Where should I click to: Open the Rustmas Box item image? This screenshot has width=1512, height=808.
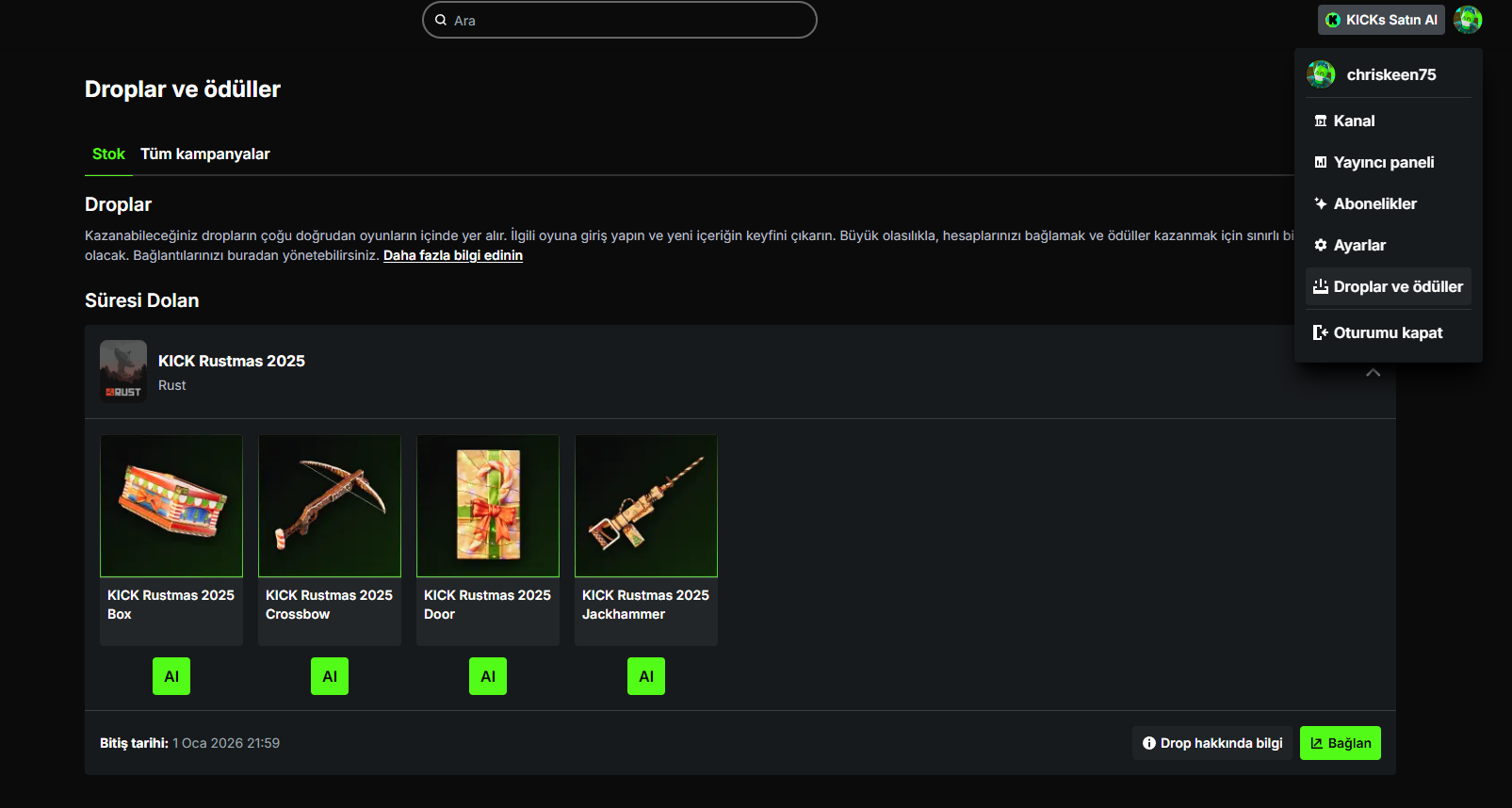tap(171, 506)
